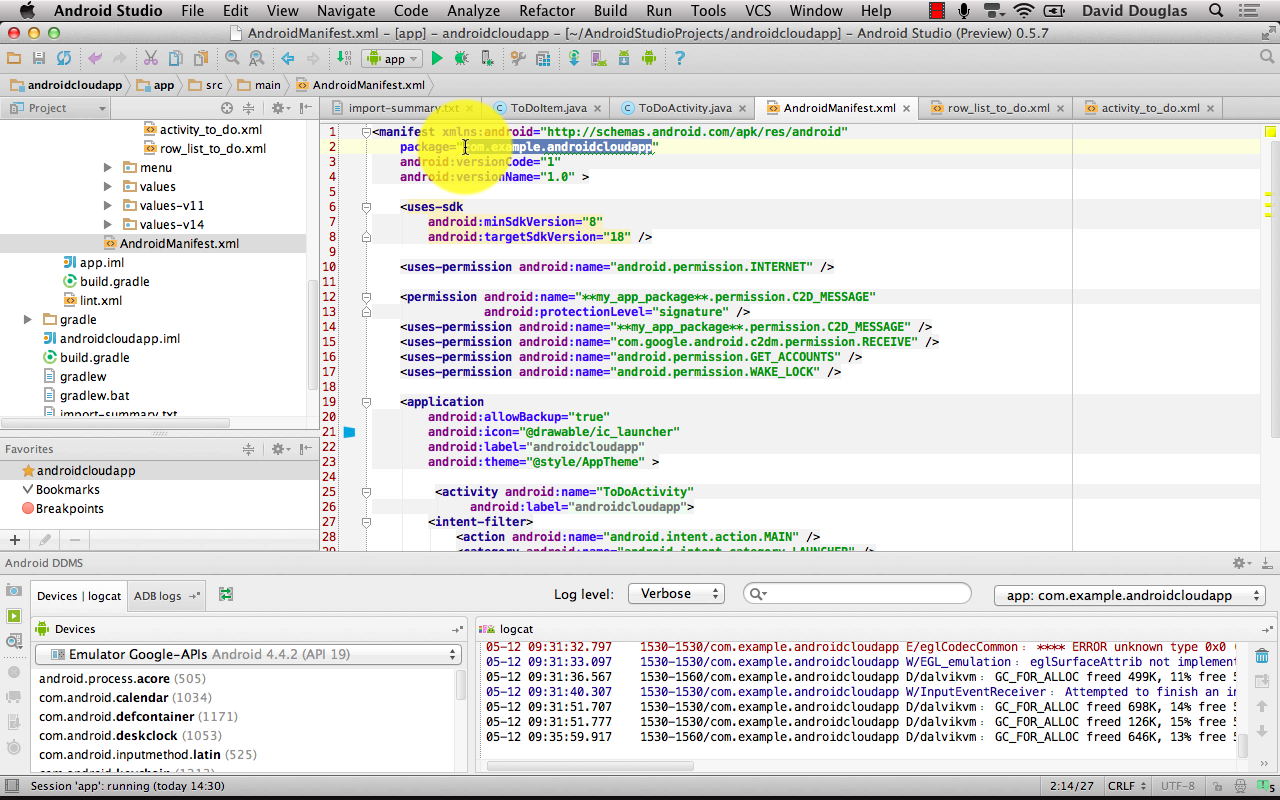
Task: Select the ADB logs tab
Action: (158, 596)
